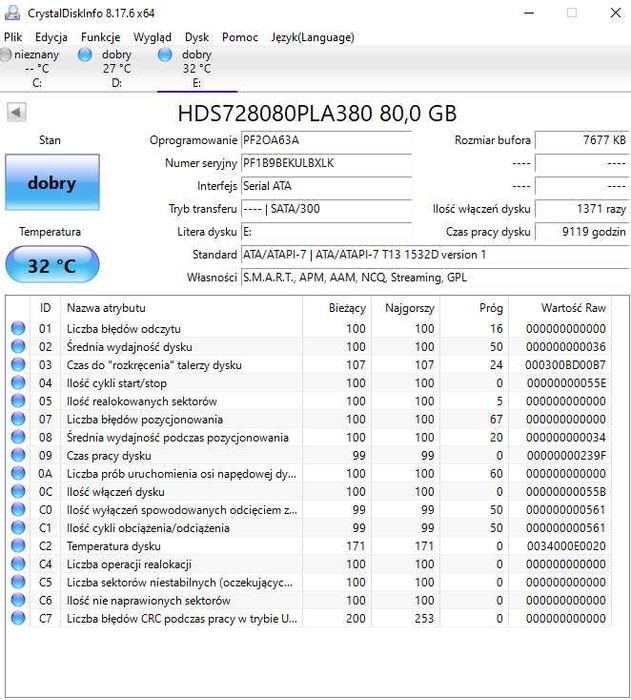
Task: Click status orb for attribute 07 błędów pozycjonowania
Action: click(18, 419)
